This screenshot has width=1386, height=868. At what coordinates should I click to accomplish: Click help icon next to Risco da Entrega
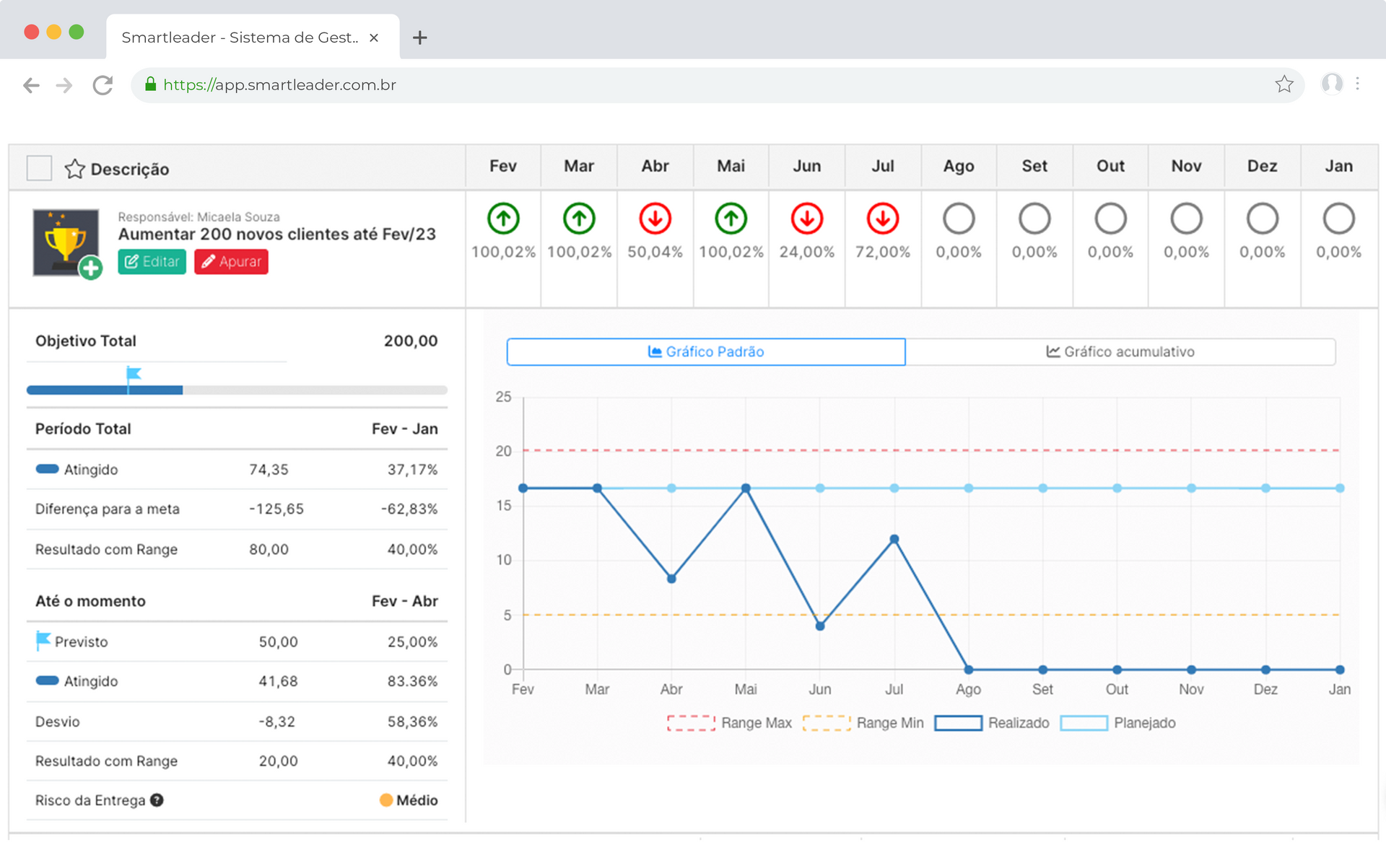[157, 800]
